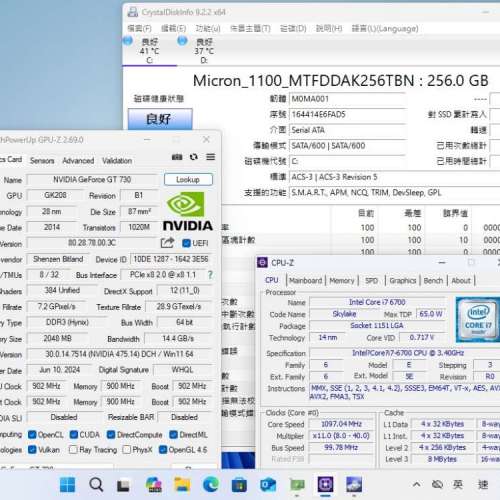Expand the system tray hidden icons chevron
Screen dimensions: 500x500
416,484
